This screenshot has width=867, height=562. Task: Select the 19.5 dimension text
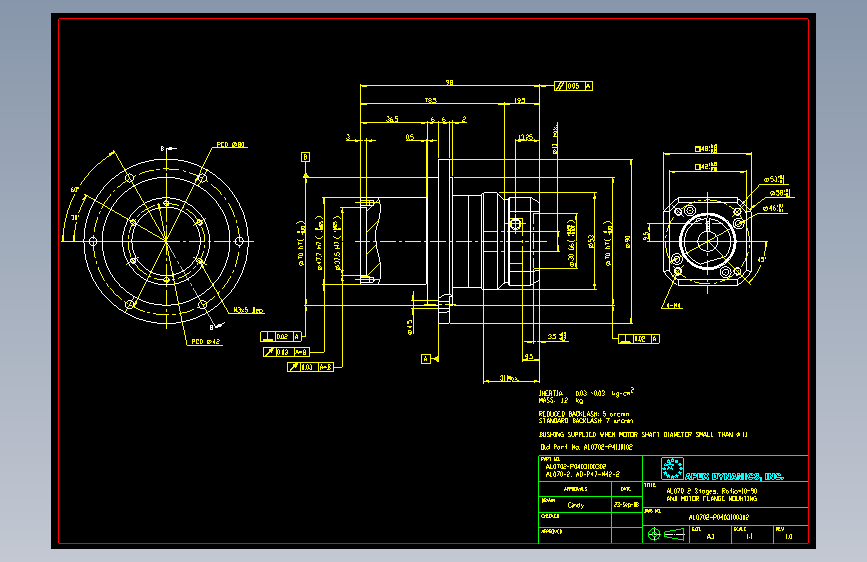click(x=520, y=101)
